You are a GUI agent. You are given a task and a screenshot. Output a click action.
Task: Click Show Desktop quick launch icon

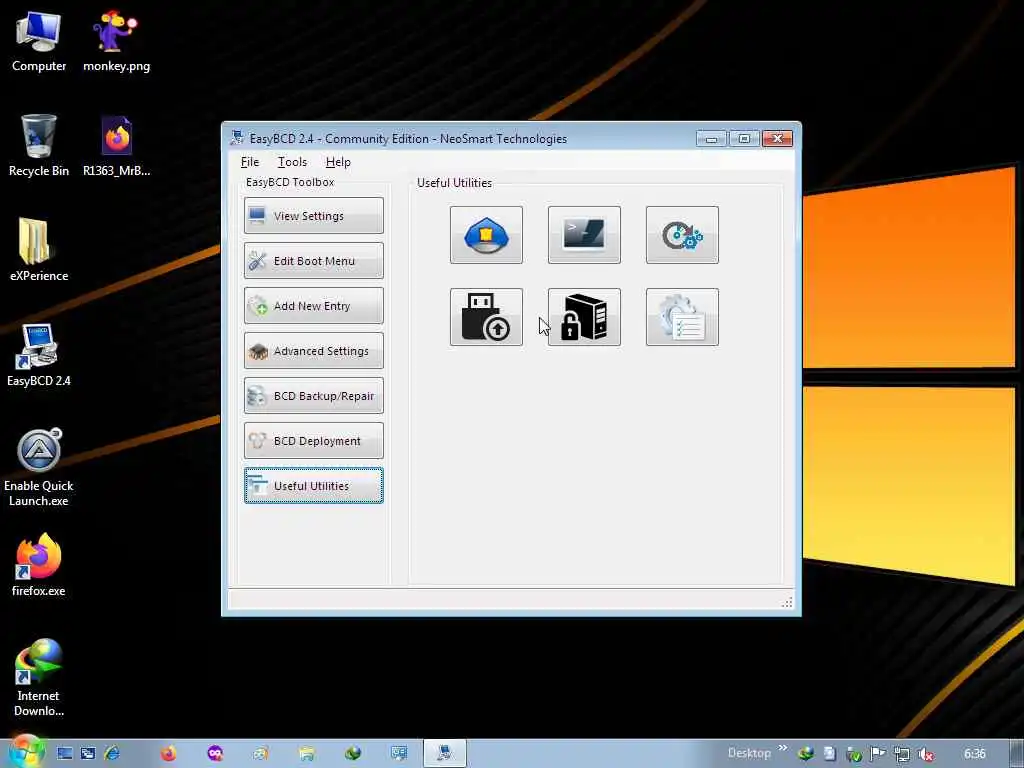point(64,754)
